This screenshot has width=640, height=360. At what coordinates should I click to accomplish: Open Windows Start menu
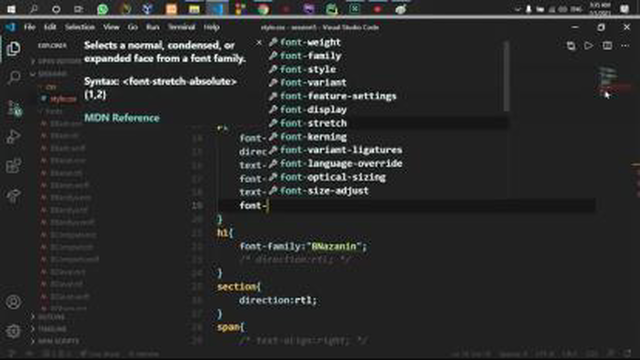pos(11,9)
